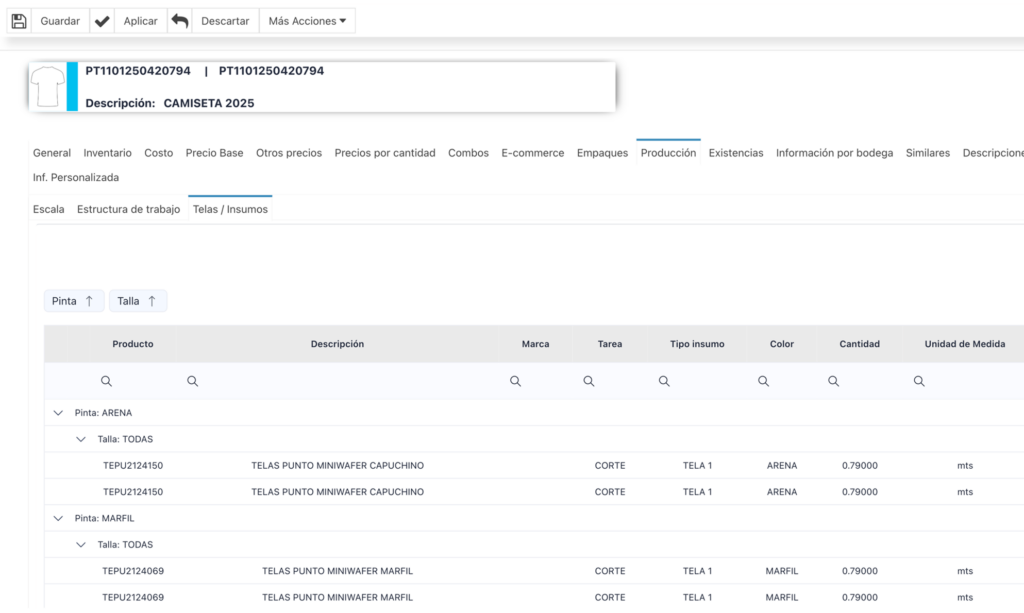Click the search icon under Color column
Viewport: 1024px width, 613px height.
pyautogui.click(x=763, y=381)
